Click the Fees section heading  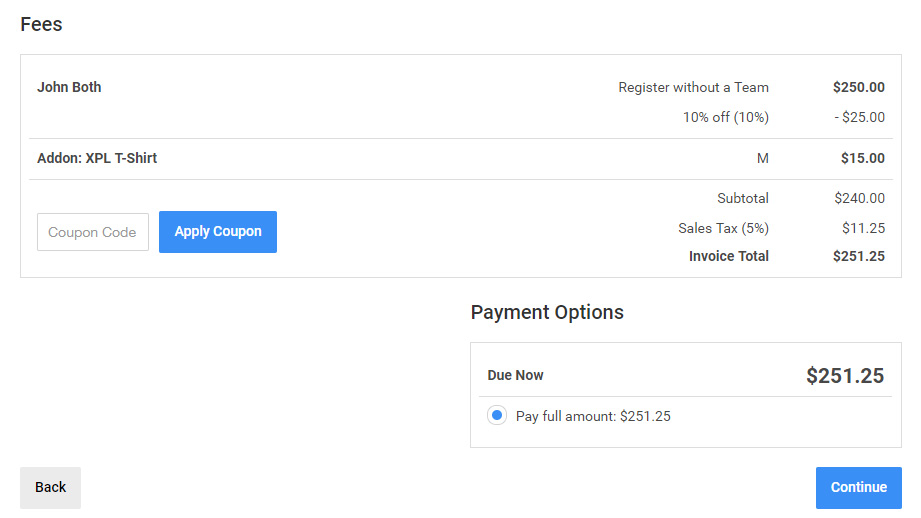[x=41, y=24]
